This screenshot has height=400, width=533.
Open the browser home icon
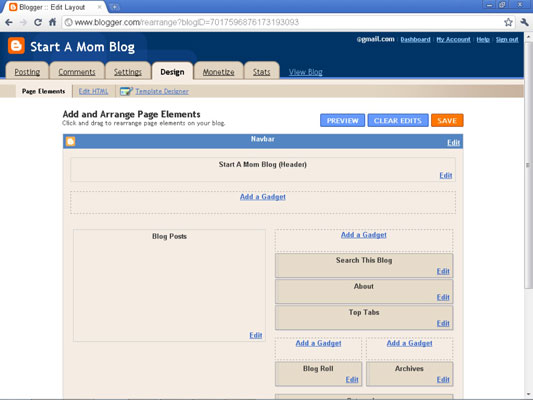52,22
